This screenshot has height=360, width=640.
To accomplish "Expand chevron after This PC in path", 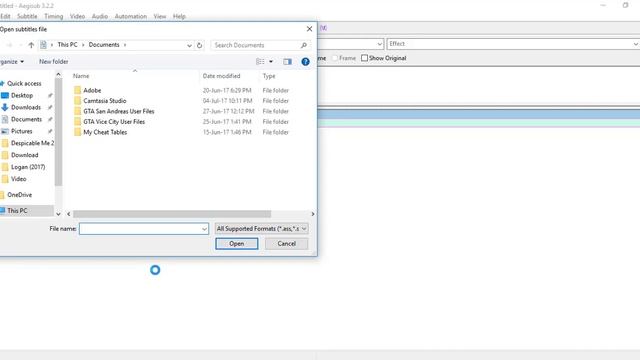I will [x=83, y=45].
